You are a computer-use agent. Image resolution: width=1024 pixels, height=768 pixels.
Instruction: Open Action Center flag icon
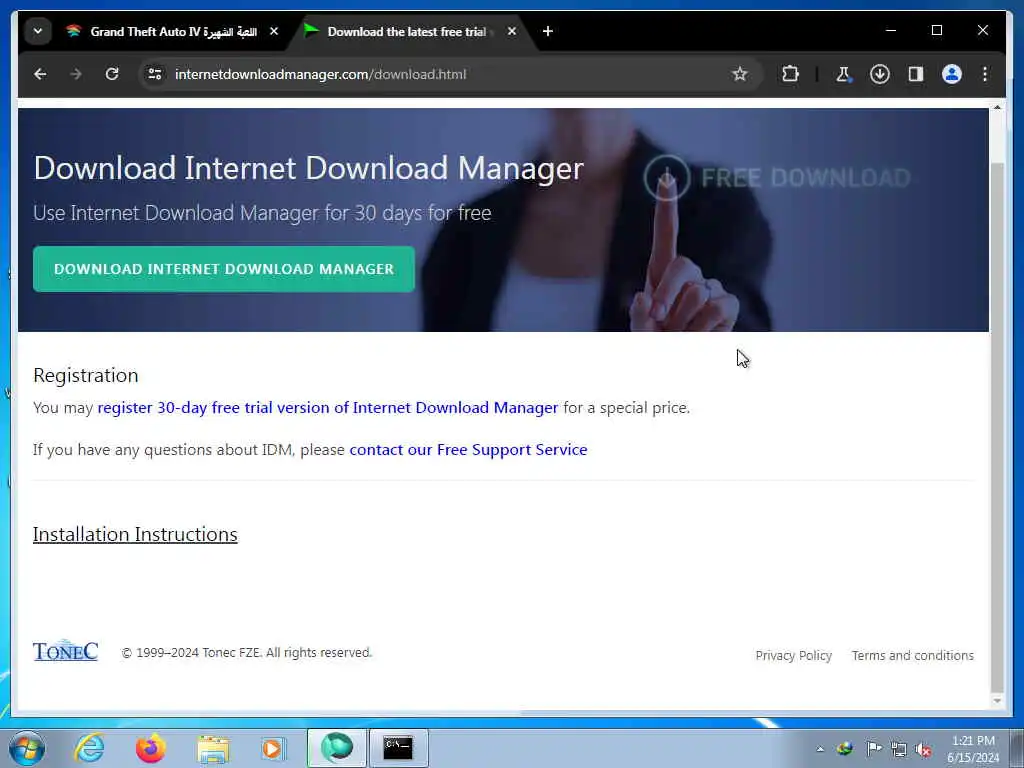coord(873,749)
